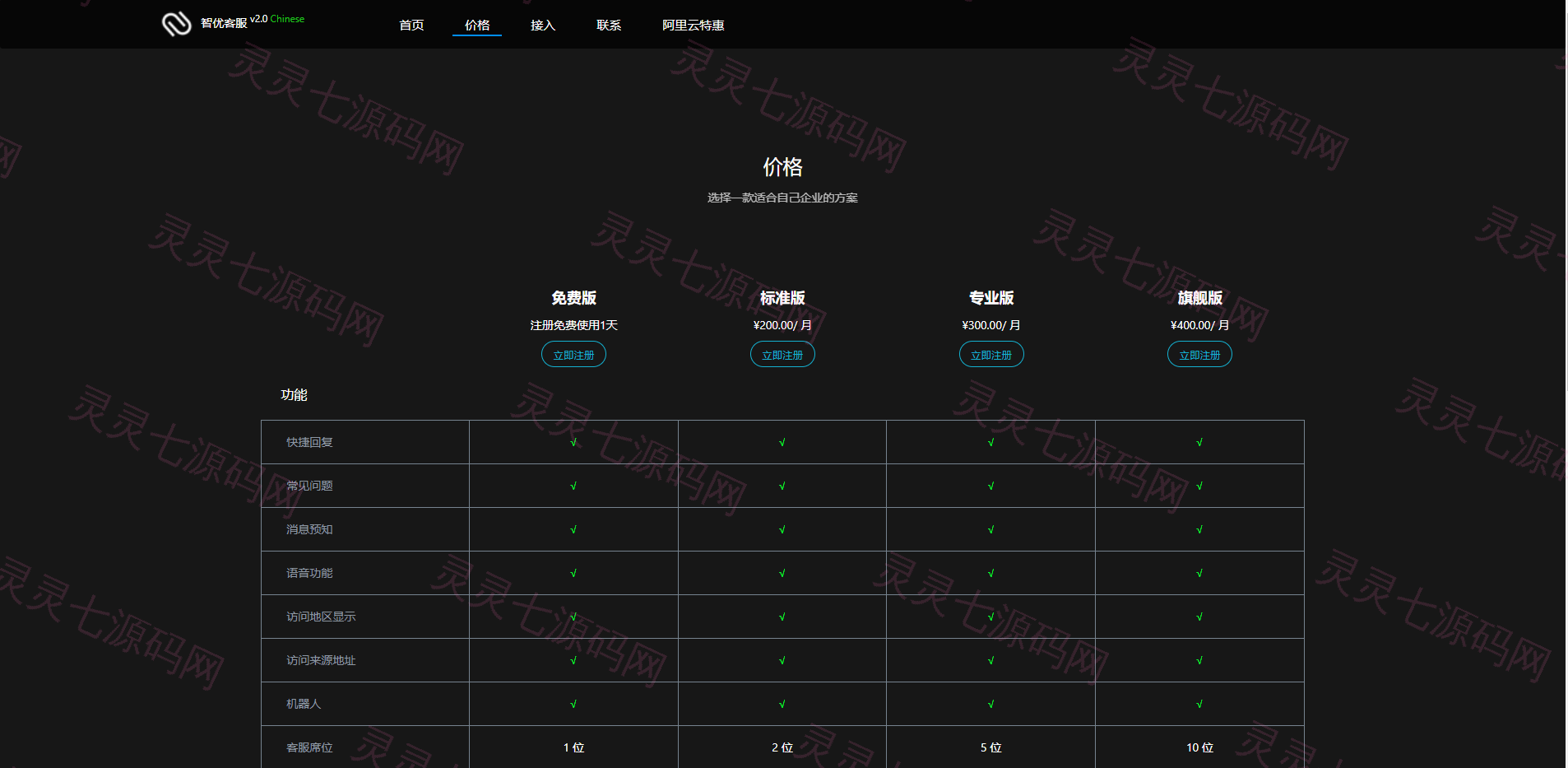Open the 阿里云特惠 link

coord(694,26)
